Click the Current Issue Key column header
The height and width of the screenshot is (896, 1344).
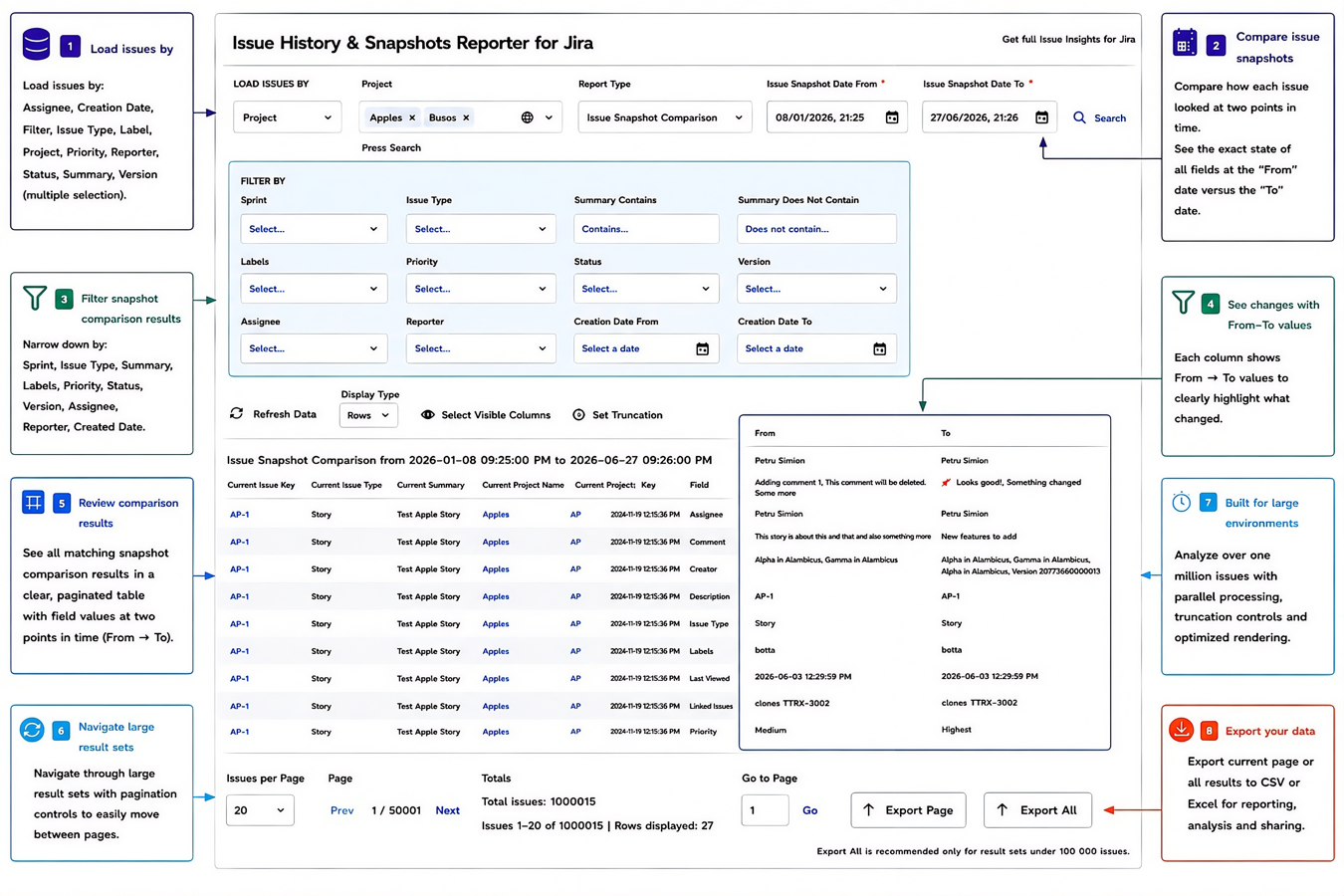click(261, 485)
